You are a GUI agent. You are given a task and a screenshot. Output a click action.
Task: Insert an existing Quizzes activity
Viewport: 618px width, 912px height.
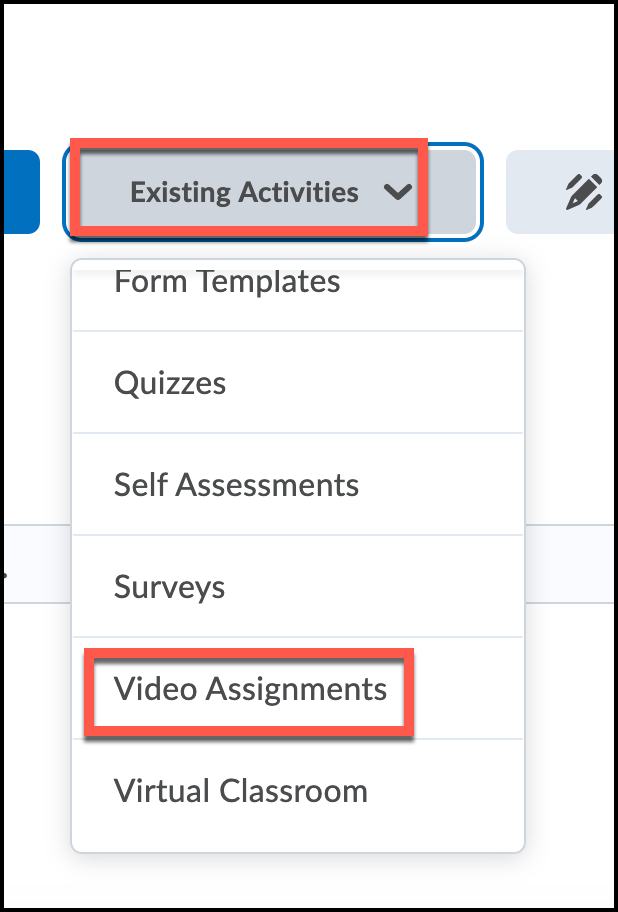(x=170, y=383)
